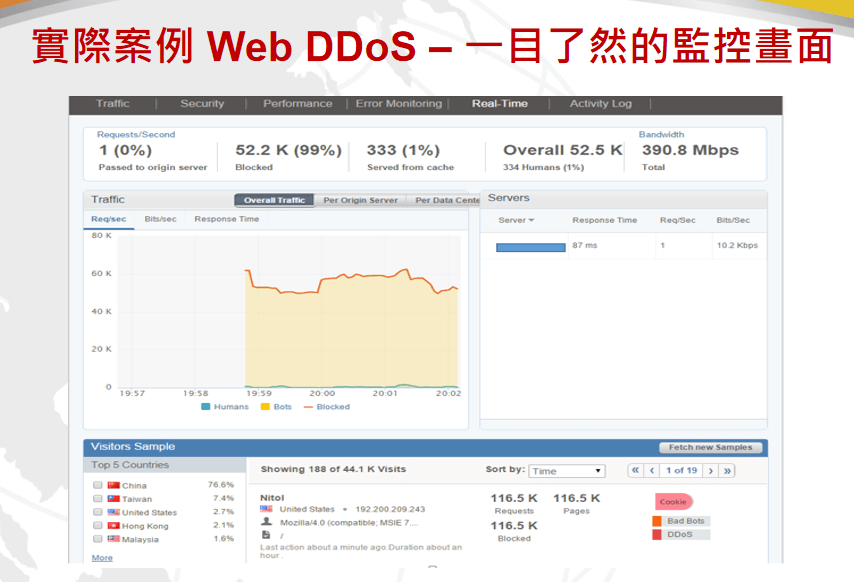The image size is (854, 582).
Task: Click the China flag icon
Action: pyautogui.click(x=113, y=485)
